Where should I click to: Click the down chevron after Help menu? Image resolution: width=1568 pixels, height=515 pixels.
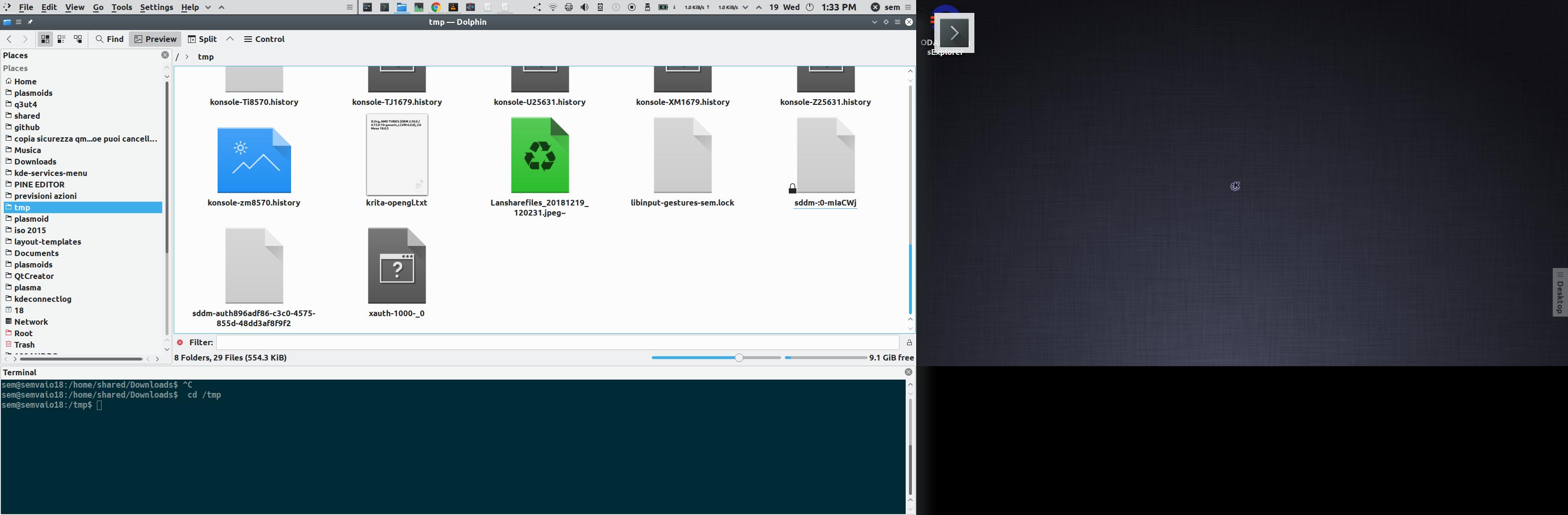[208, 7]
